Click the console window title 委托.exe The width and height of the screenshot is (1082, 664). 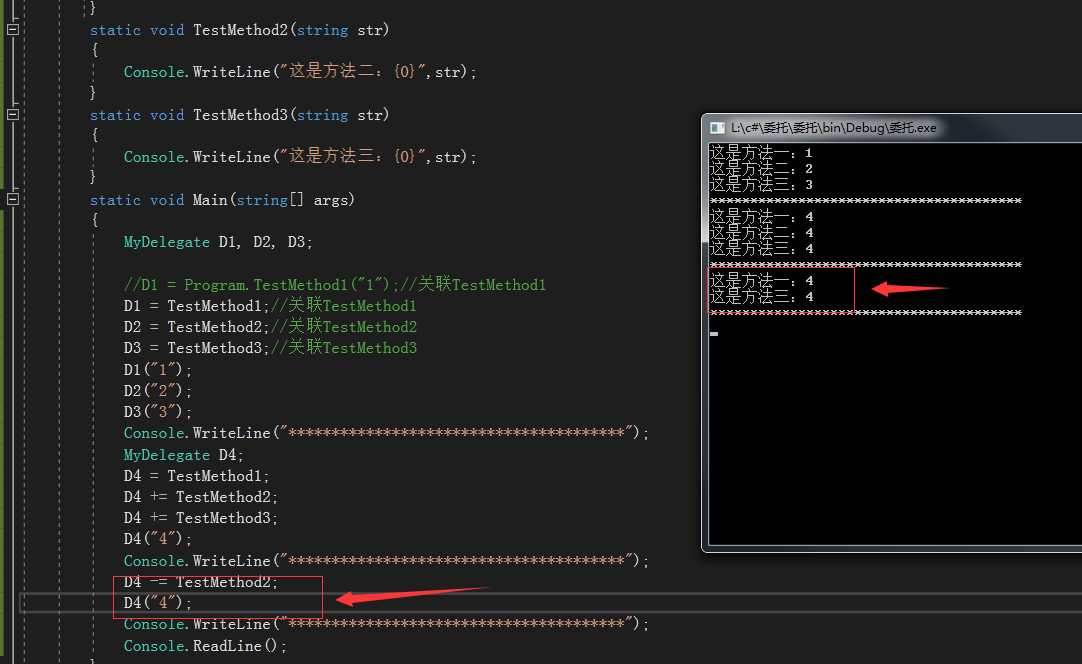point(834,128)
